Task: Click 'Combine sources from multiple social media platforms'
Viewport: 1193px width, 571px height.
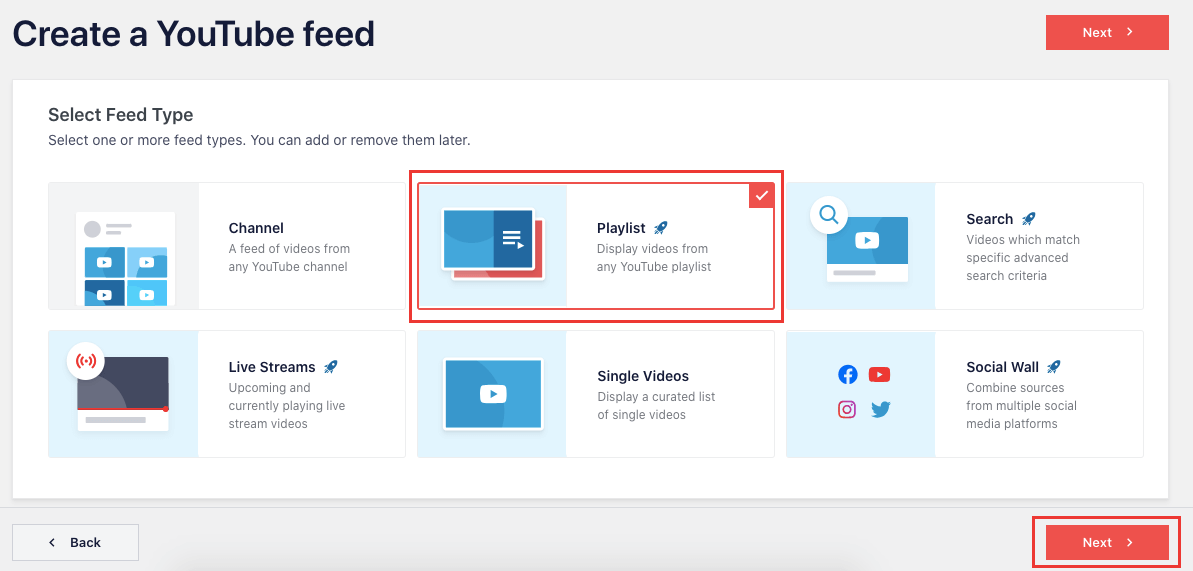Action: pos(1022,406)
